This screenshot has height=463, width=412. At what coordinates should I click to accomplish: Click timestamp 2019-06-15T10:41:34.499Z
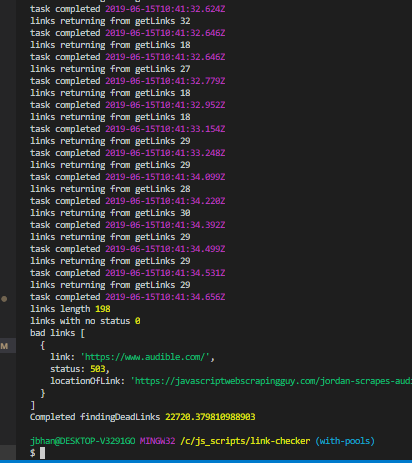coord(165,249)
